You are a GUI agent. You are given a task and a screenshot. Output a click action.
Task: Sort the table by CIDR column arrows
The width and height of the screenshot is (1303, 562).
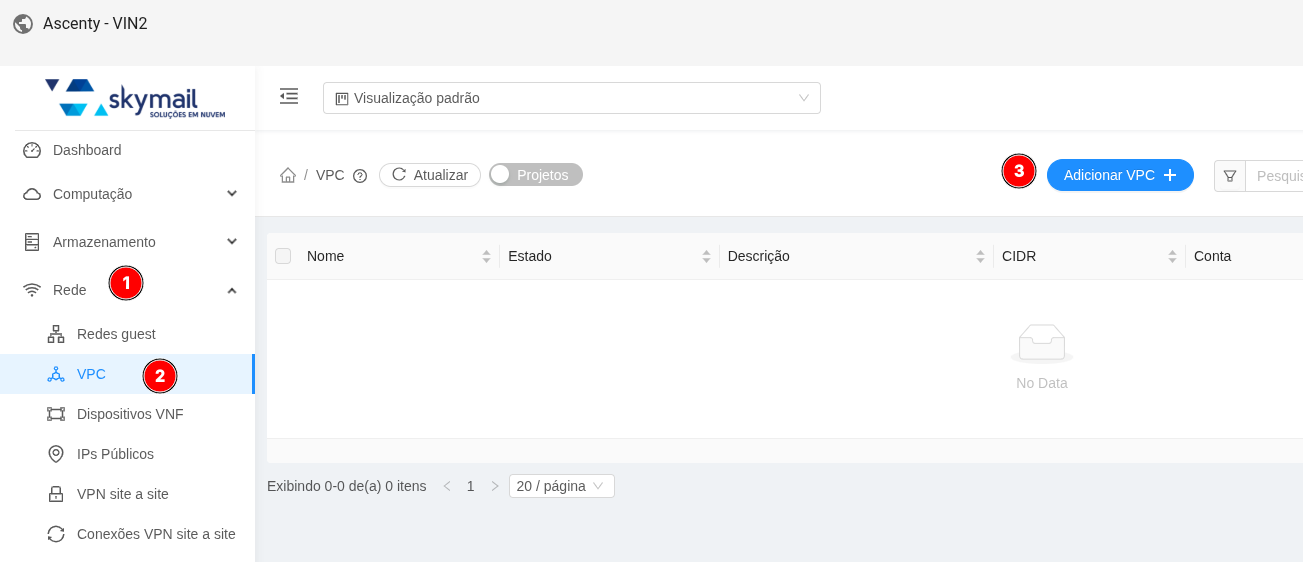pos(1172,256)
